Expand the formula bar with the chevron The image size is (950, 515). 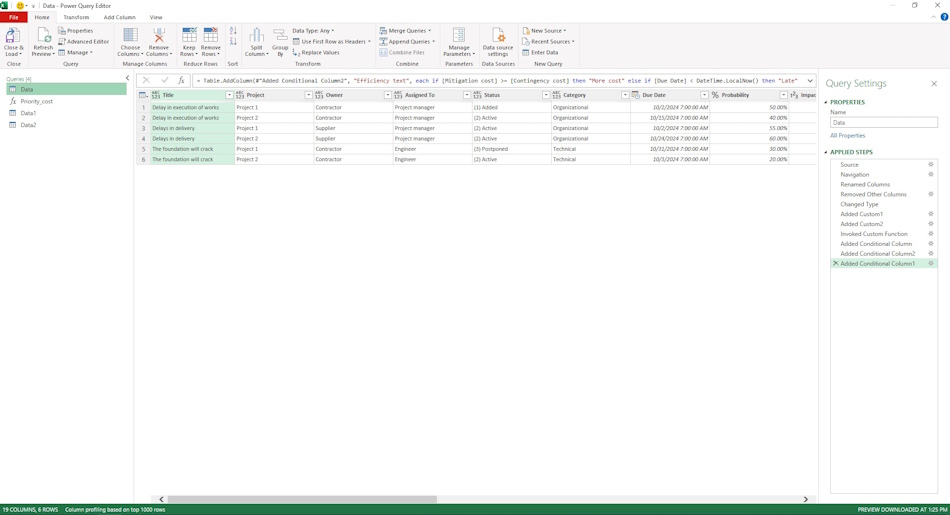[810, 81]
